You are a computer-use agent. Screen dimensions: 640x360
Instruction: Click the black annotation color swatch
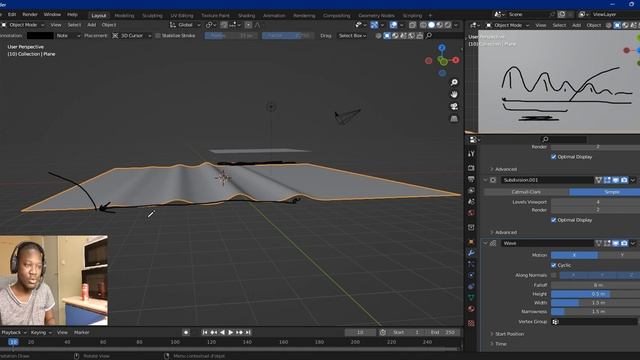tap(40, 36)
